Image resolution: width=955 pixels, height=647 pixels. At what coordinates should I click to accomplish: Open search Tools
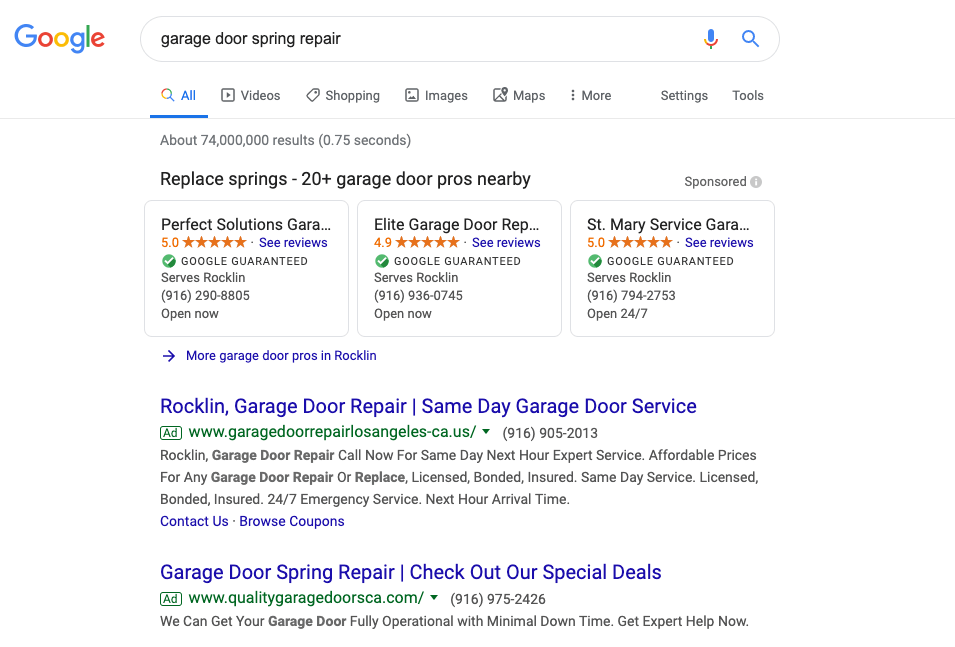point(747,96)
